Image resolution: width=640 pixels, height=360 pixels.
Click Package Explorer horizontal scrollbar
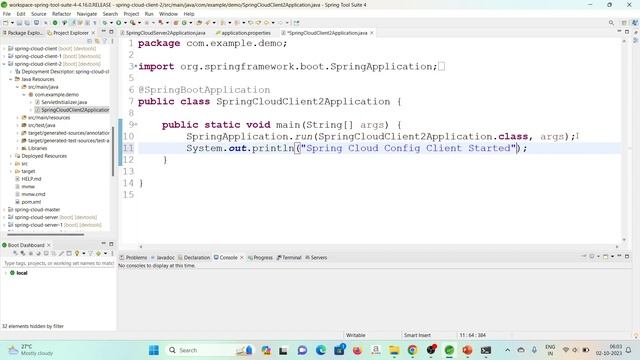click(46, 235)
